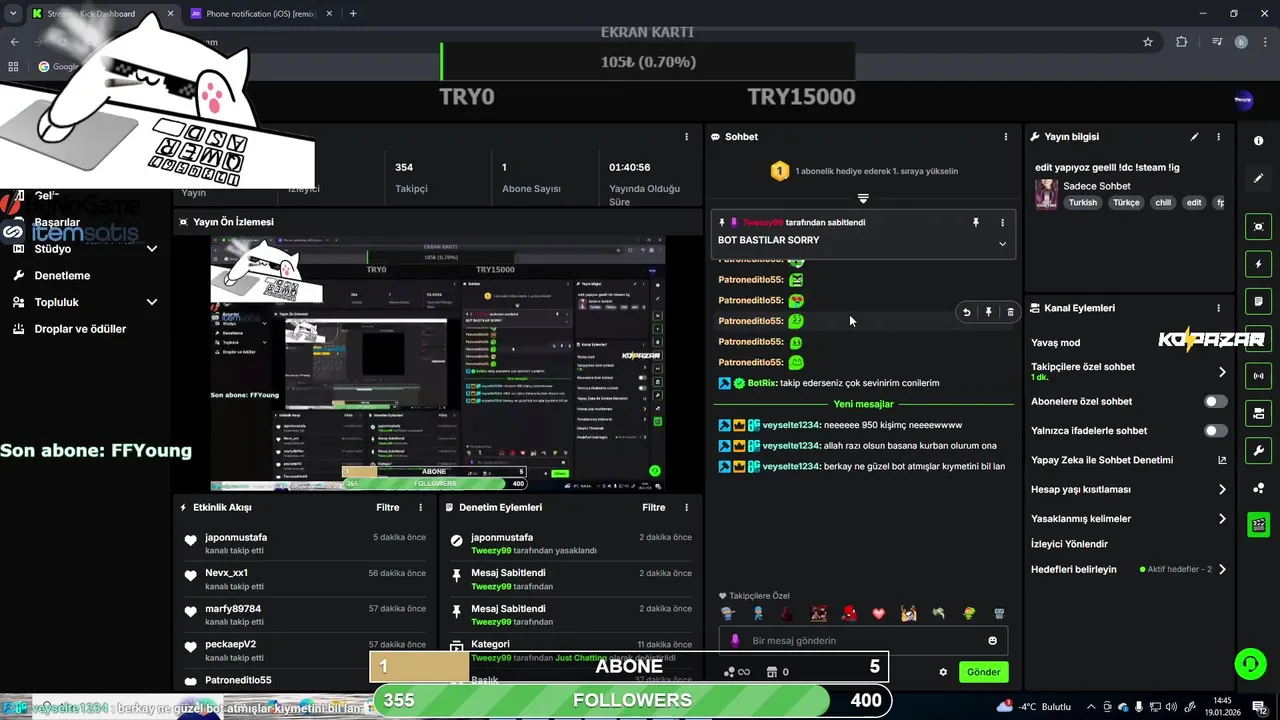Toggle Abonelere özel sohbet switch

(1215, 401)
